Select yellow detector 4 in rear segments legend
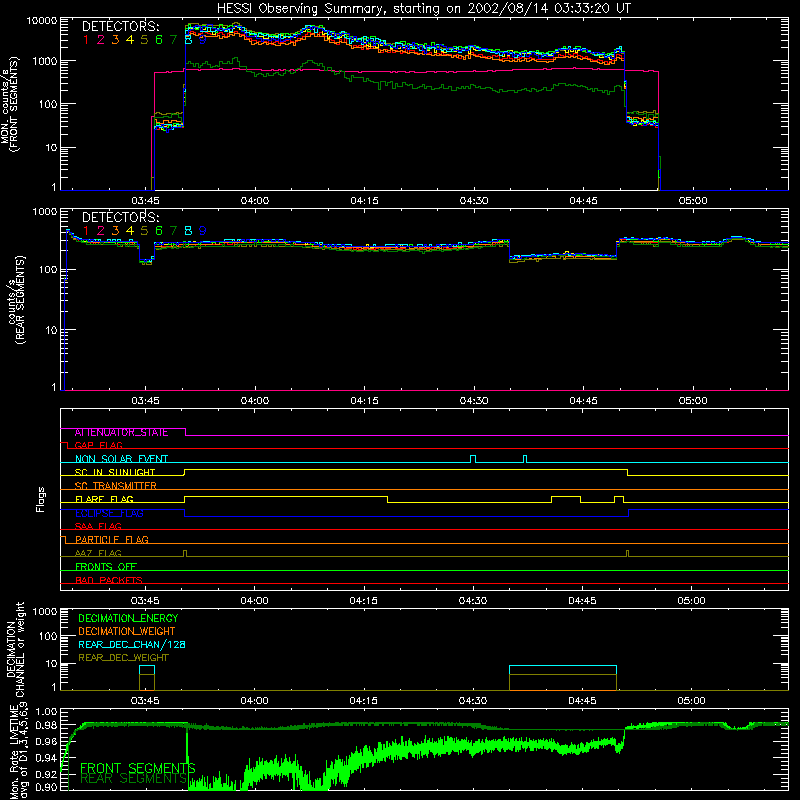Image resolution: width=800 pixels, height=800 pixels. 130,231
